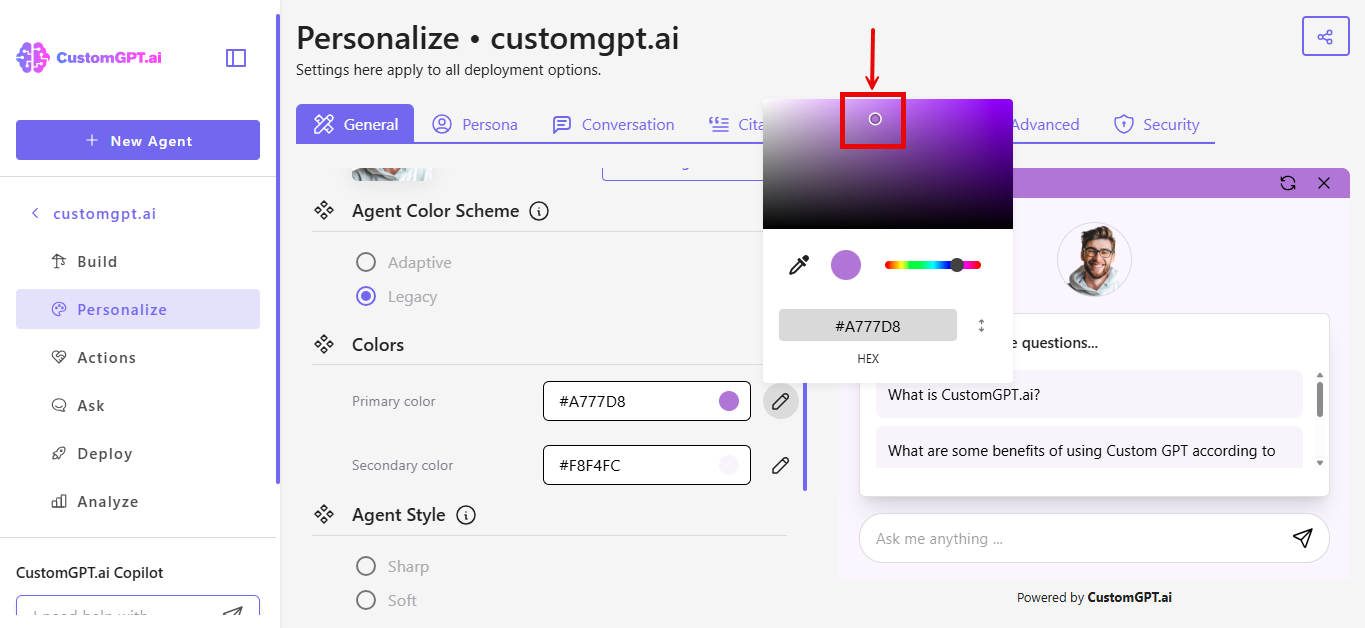Viewport: 1365px width, 628px height.
Task: Select the Adaptive color scheme option
Action: 366,262
